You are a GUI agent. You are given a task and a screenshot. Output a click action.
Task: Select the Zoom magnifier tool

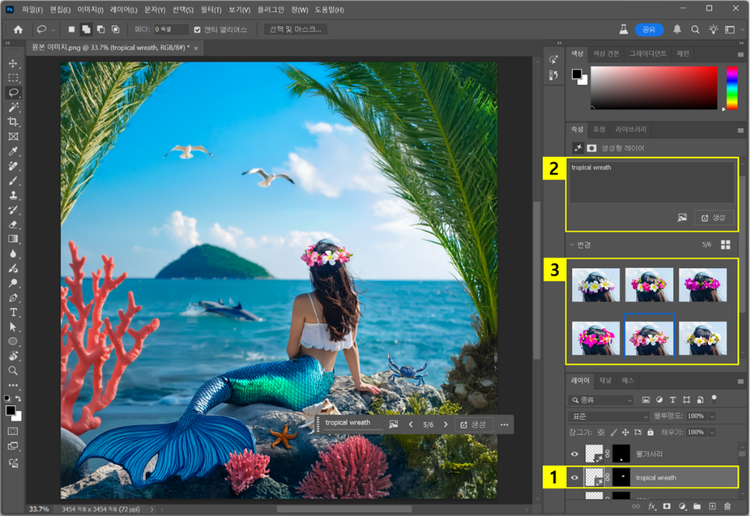tap(13, 370)
